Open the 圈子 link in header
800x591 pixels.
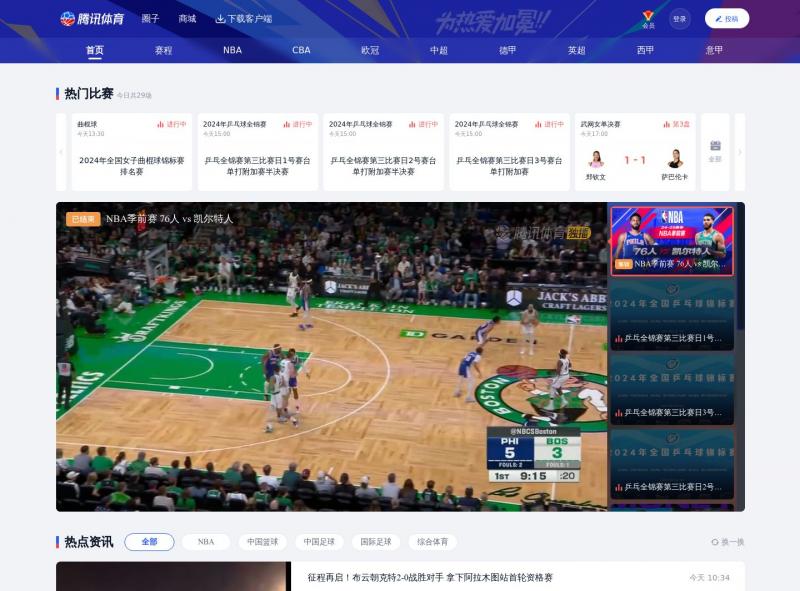pos(150,19)
